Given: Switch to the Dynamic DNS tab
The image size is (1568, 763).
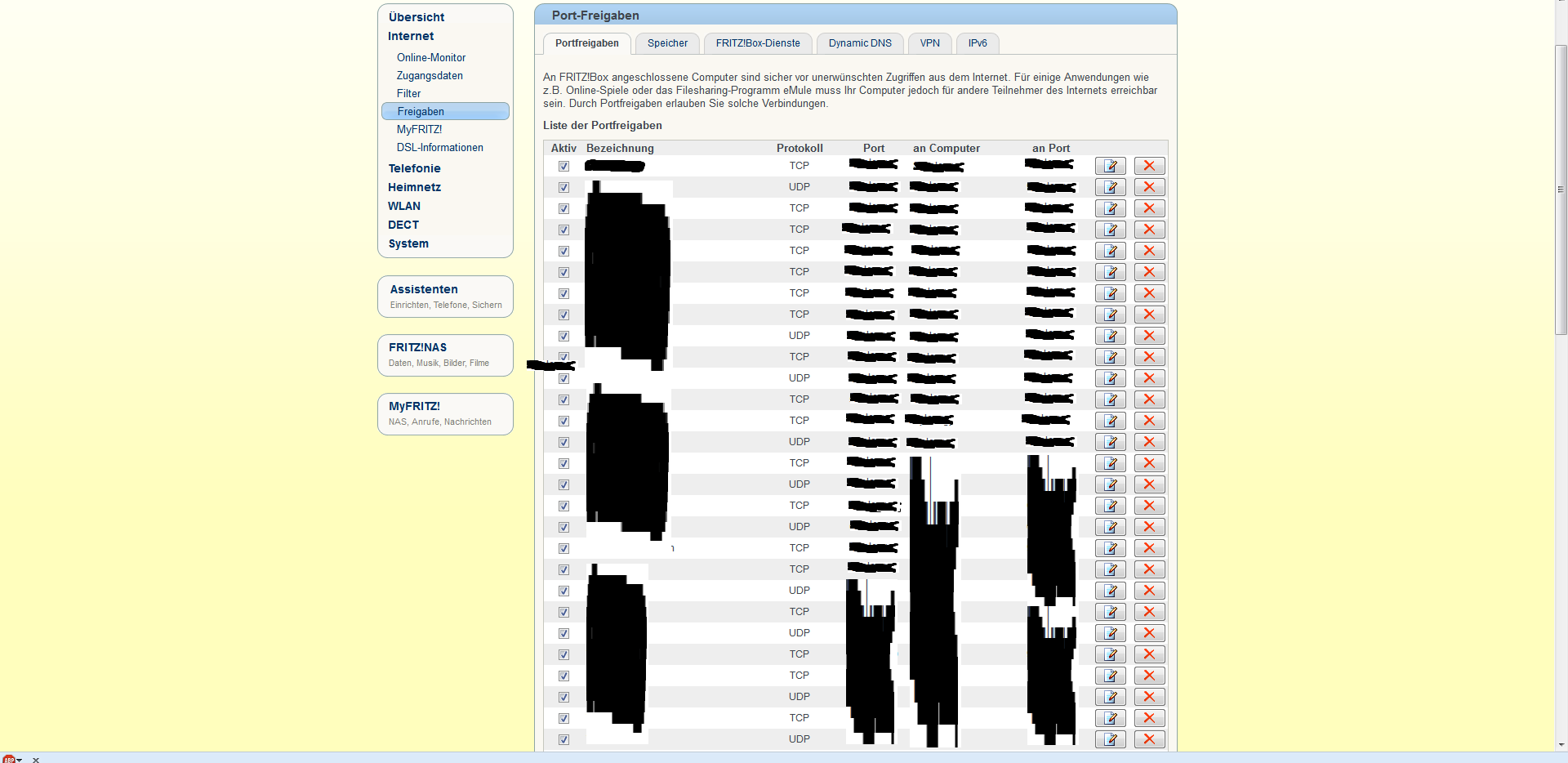Looking at the screenshot, I should click(x=860, y=43).
